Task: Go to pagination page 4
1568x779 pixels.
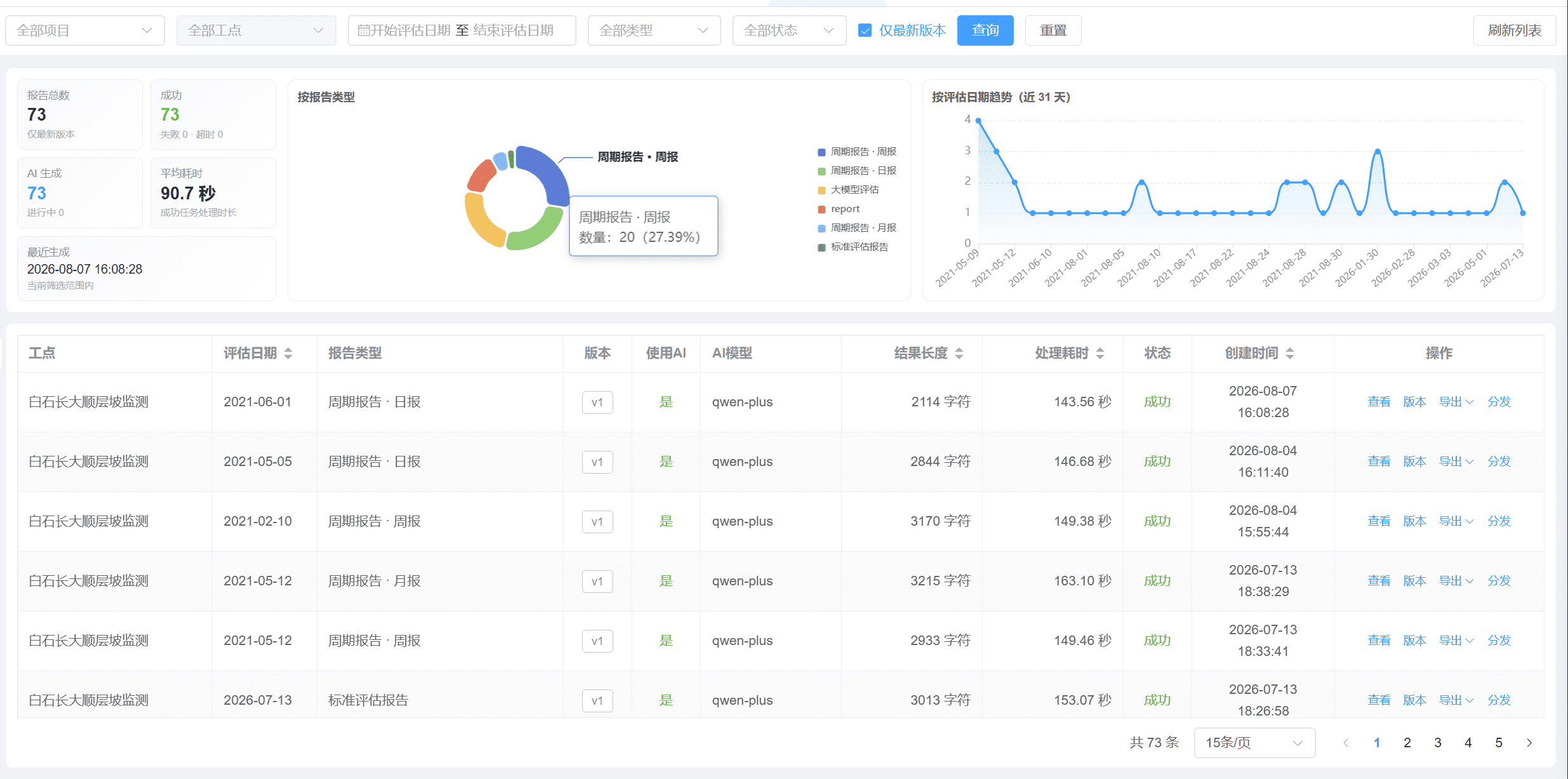Action: point(1468,743)
